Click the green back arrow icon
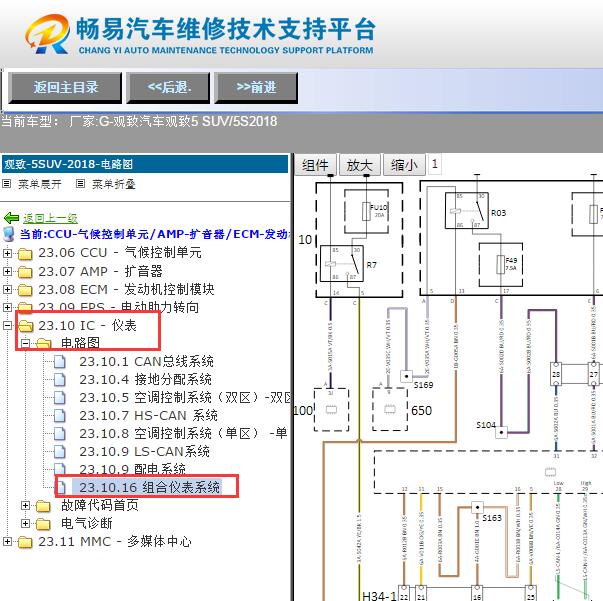The image size is (603, 601). pos(11,218)
